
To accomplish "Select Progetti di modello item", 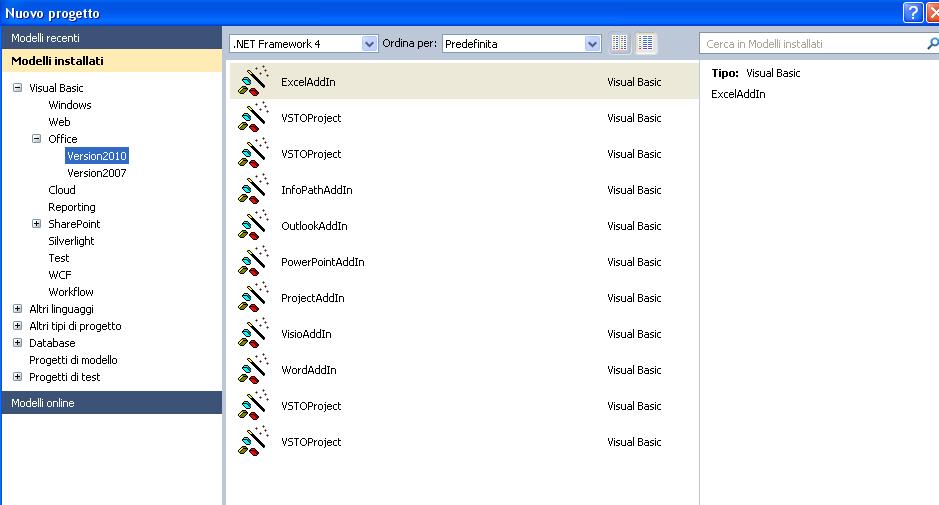I will pyautogui.click(x=73, y=360).
